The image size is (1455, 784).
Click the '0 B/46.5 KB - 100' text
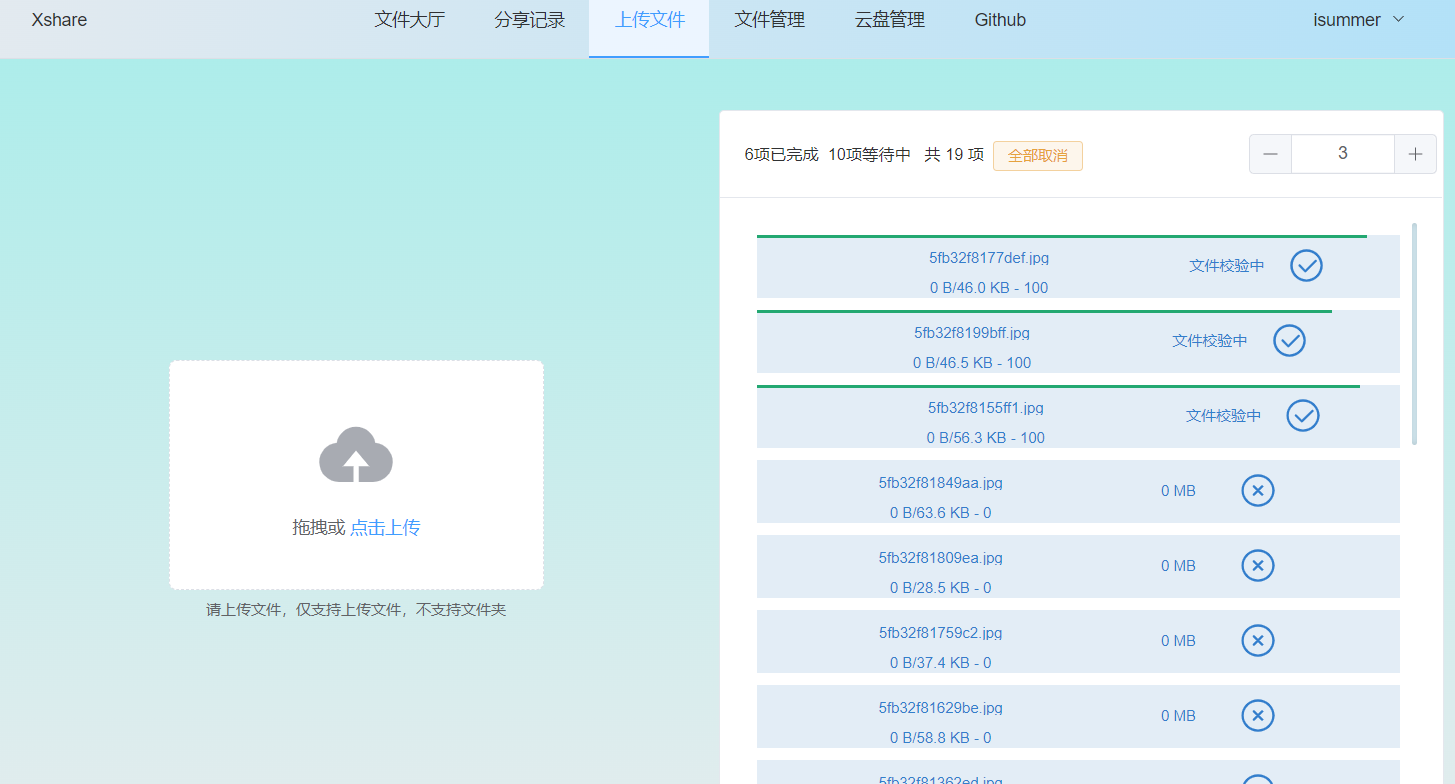(972, 363)
